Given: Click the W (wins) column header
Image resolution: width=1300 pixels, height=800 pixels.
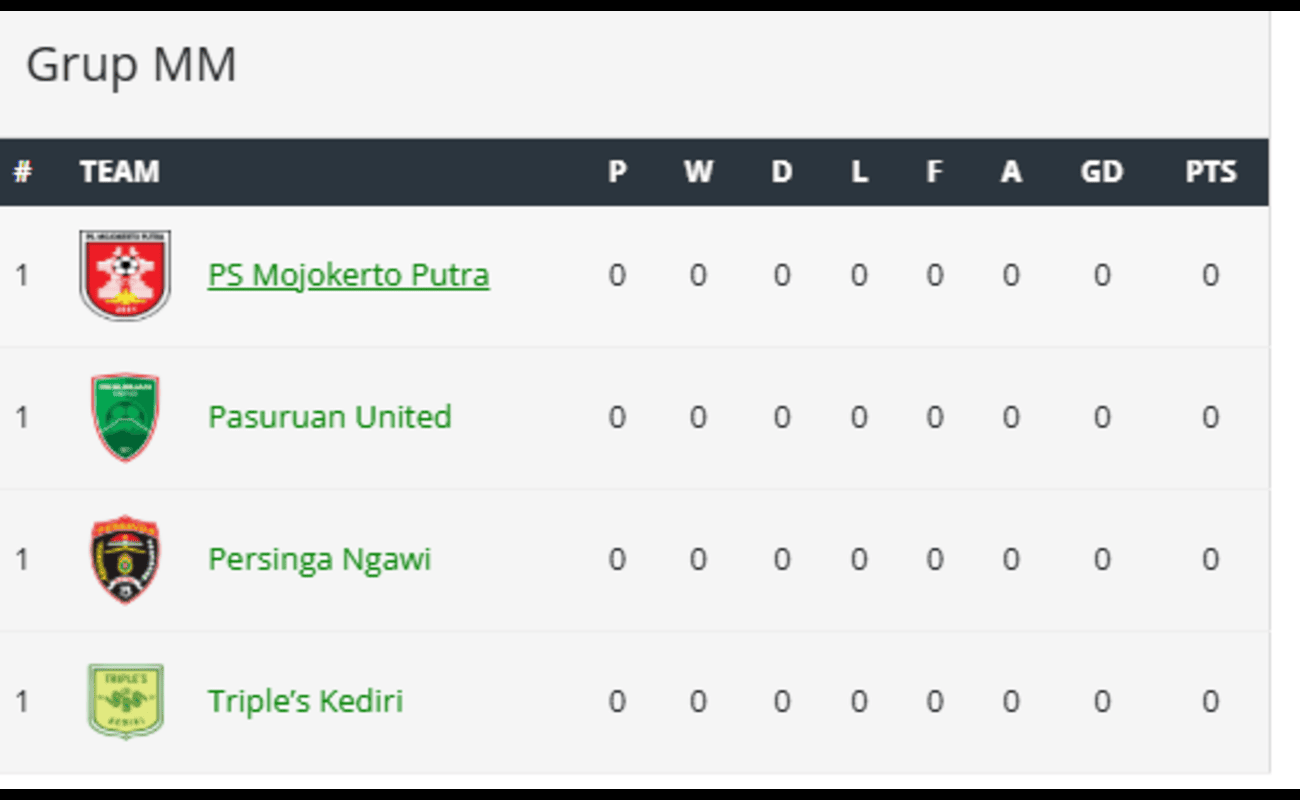Looking at the screenshot, I should tap(698, 172).
